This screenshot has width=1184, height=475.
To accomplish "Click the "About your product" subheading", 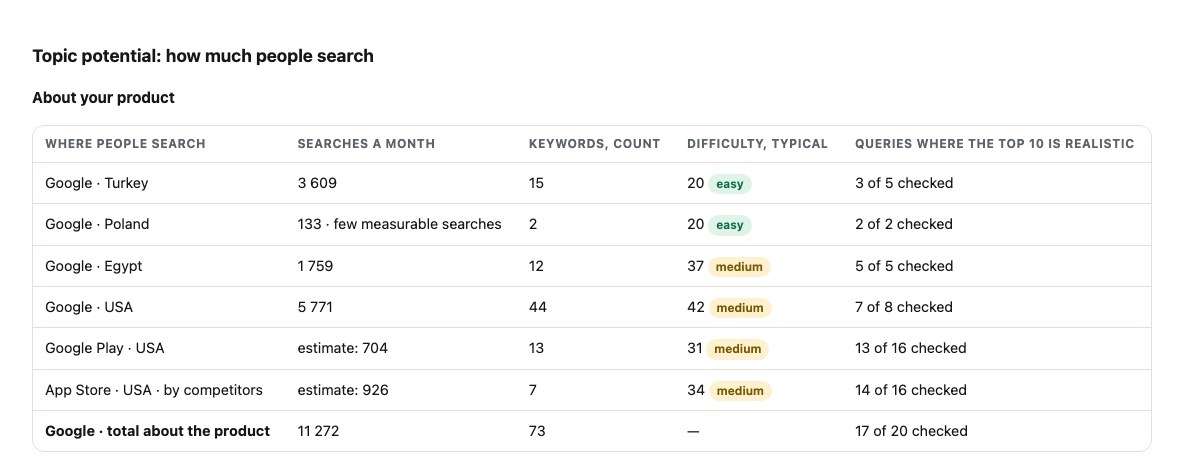I will [103, 97].
